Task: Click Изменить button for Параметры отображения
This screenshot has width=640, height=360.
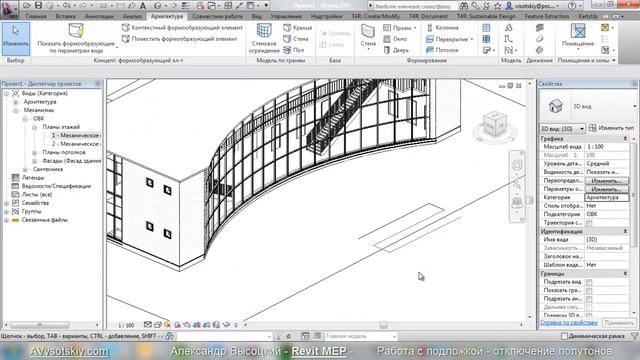Action: click(x=607, y=189)
